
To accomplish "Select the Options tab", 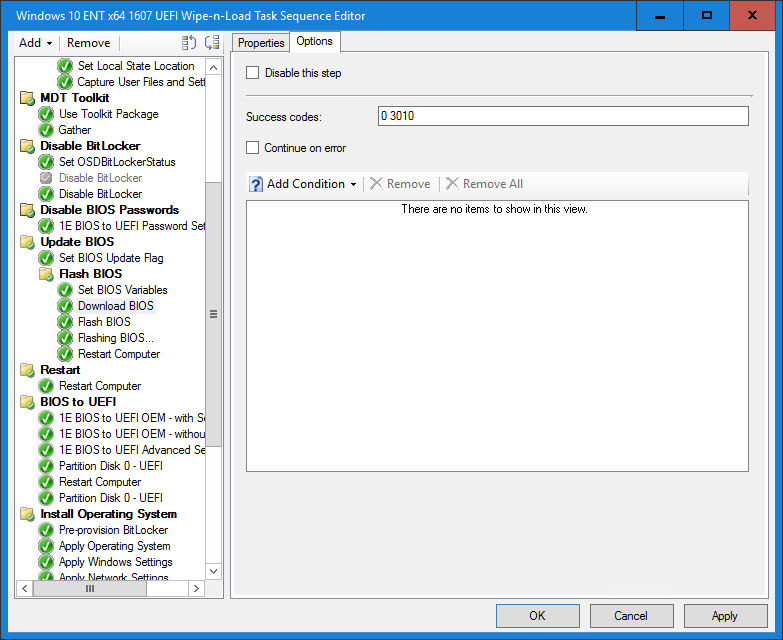I will [315, 42].
